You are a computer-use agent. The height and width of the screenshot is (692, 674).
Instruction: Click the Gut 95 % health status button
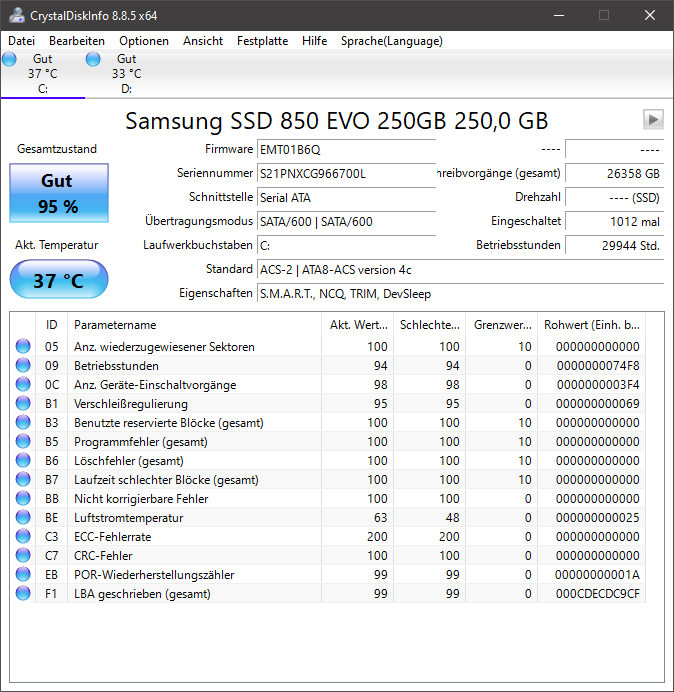[x=59, y=193]
